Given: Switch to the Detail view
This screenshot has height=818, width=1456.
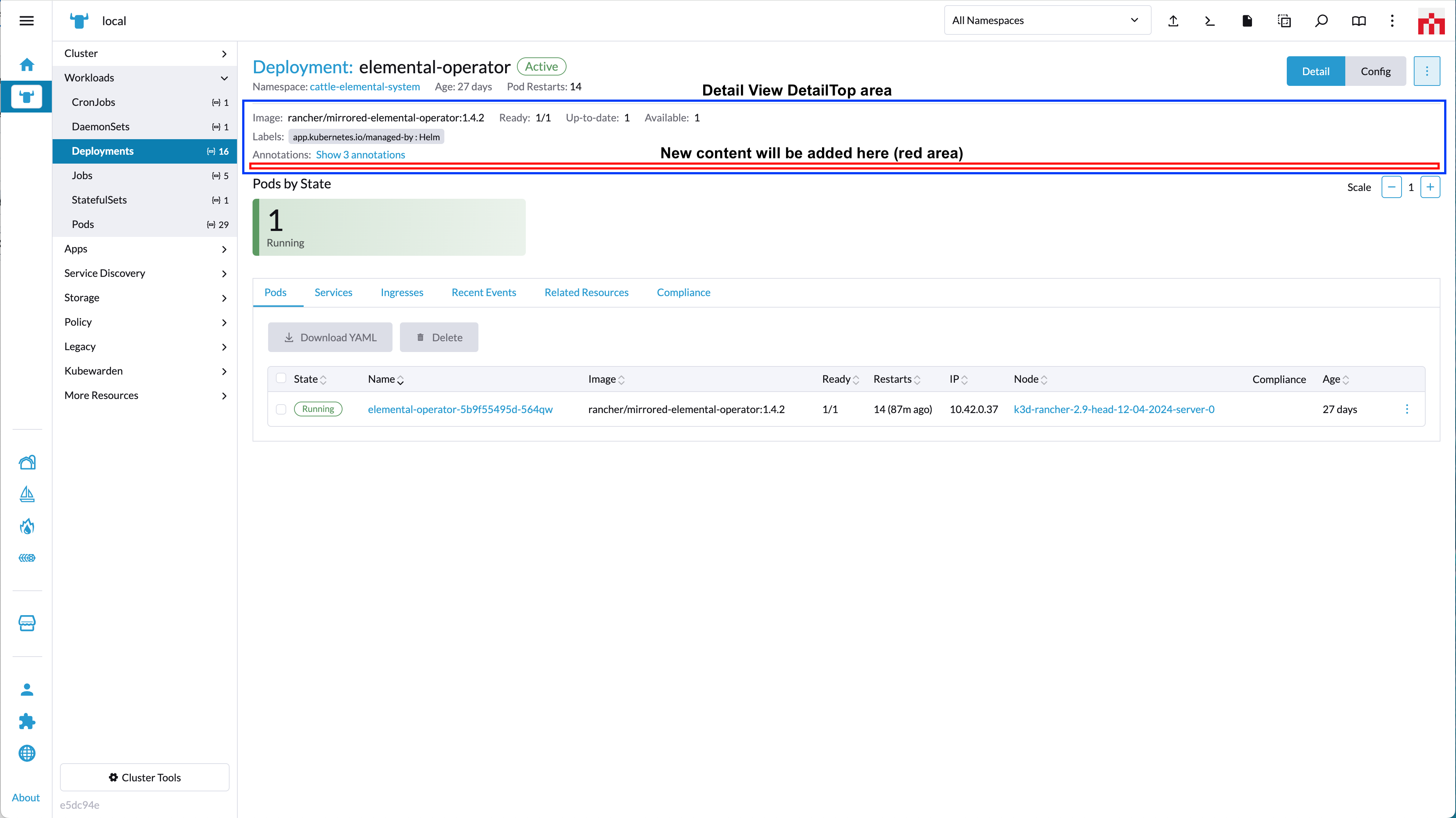Looking at the screenshot, I should point(1316,71).
